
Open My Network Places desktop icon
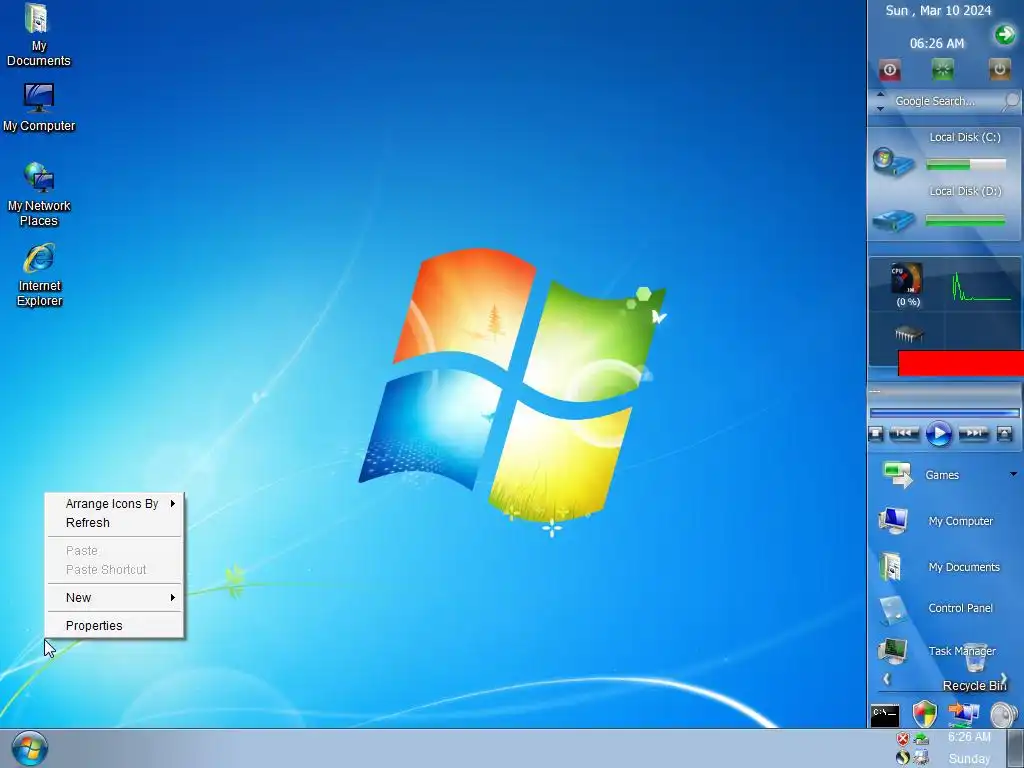coord(39,195)
